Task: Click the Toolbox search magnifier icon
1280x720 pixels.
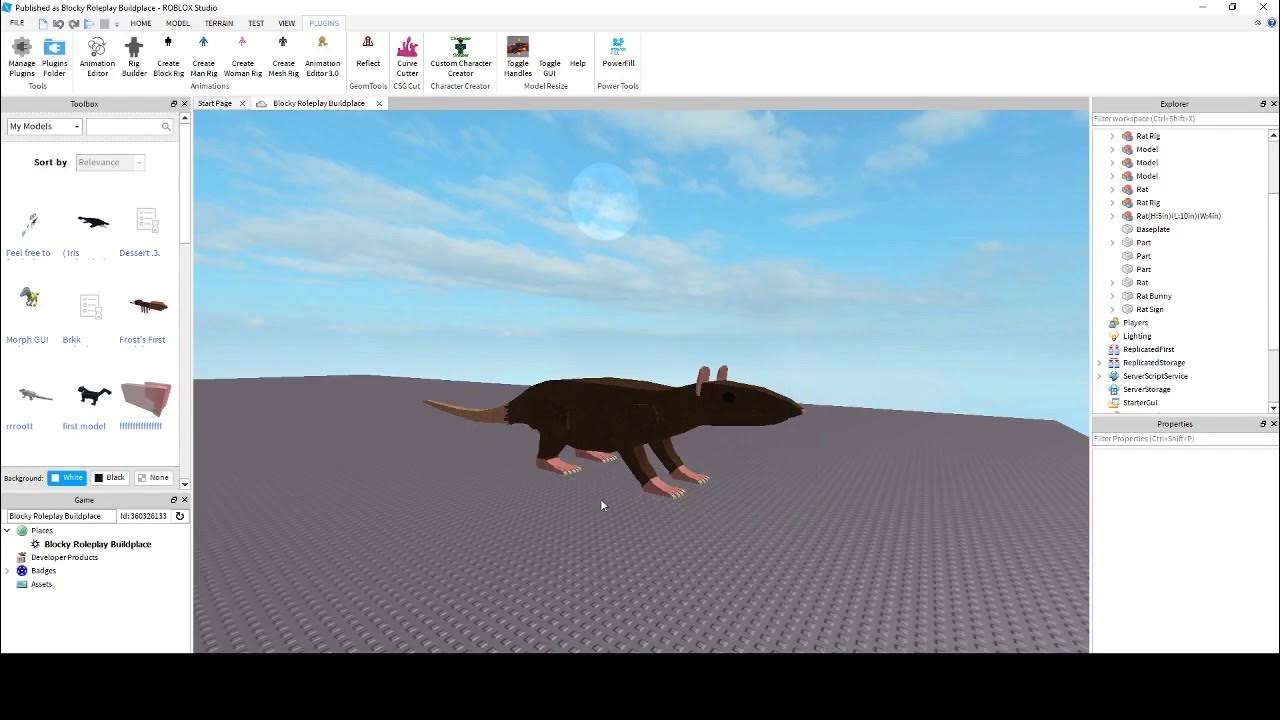Action: point(166,127)
